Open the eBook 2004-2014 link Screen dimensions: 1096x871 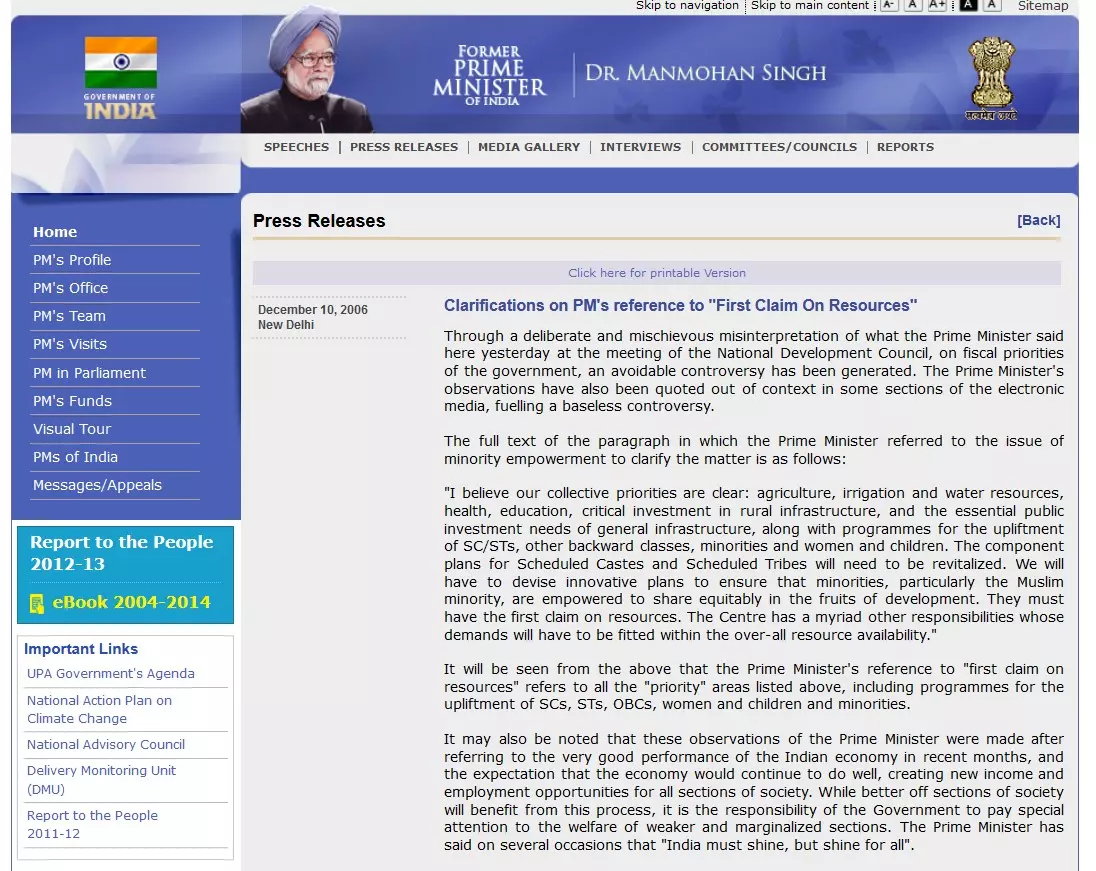(x=131, y=602)
